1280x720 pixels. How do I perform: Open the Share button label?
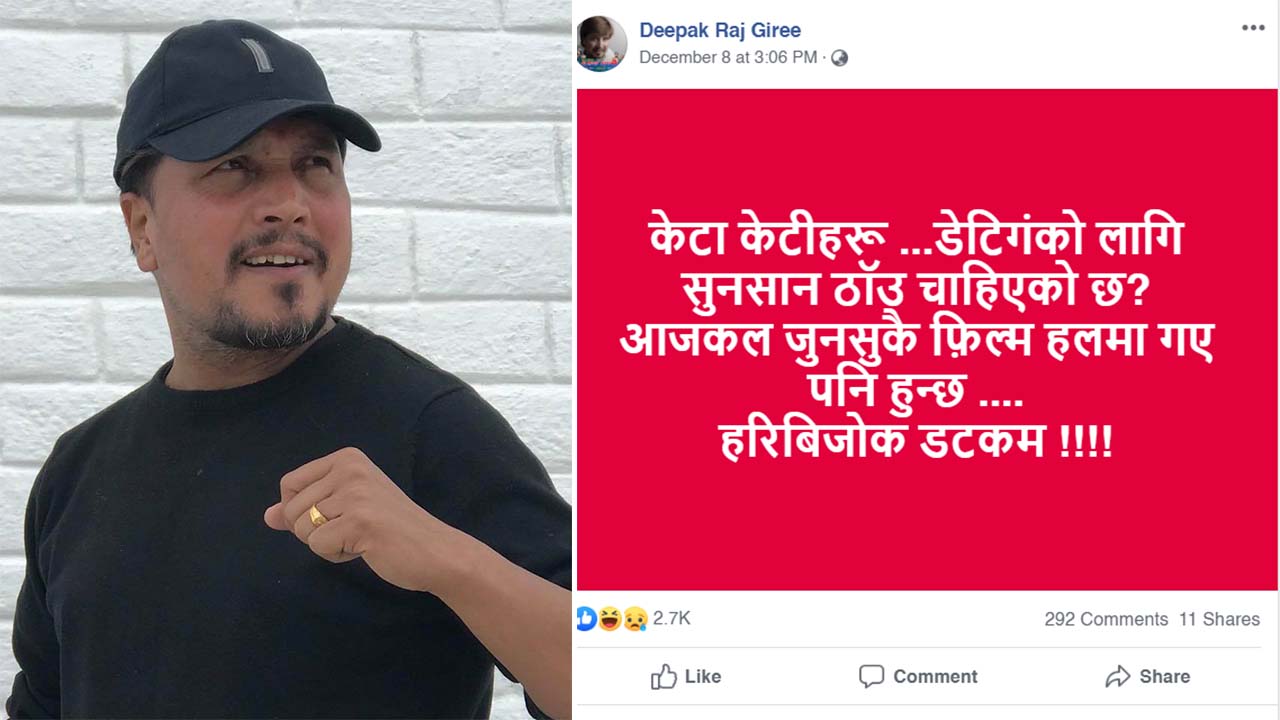[x=1165, y=677]
